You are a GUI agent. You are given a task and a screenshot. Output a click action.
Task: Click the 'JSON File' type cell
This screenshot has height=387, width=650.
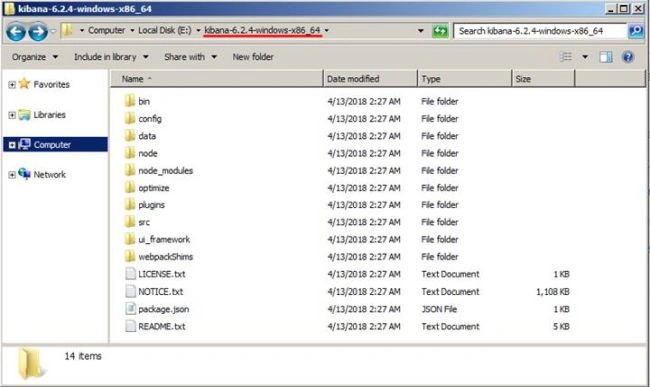click(x=439, y=309)
